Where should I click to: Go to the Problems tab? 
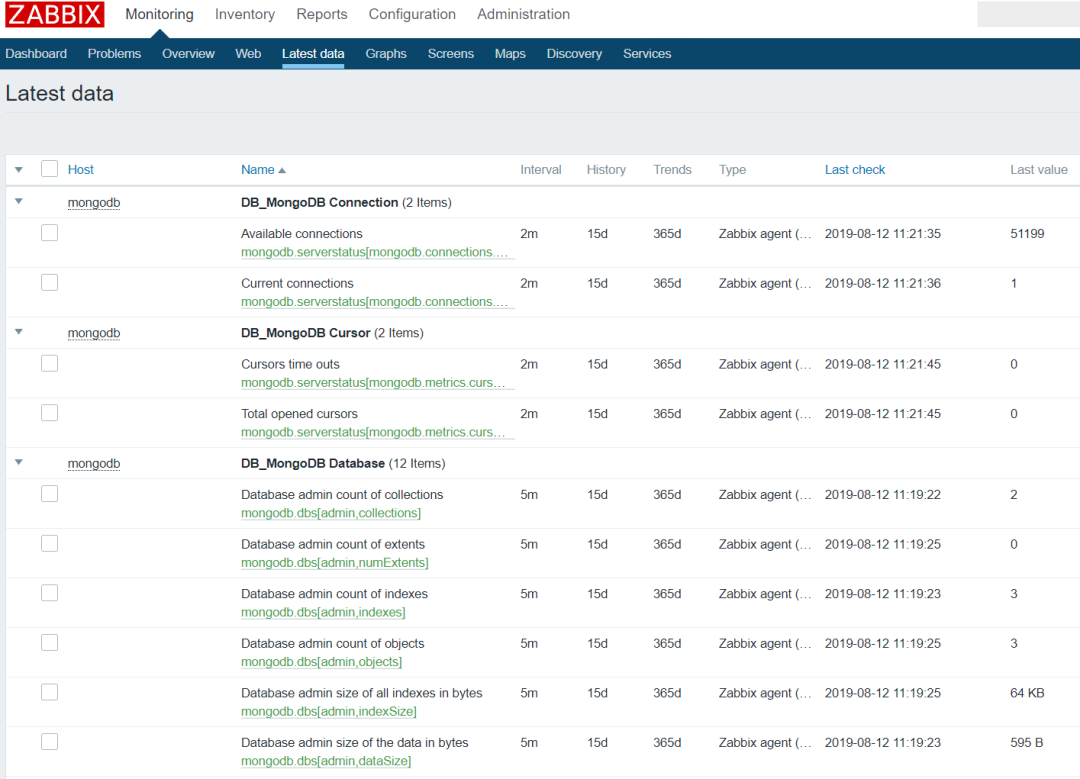(114, 54)
